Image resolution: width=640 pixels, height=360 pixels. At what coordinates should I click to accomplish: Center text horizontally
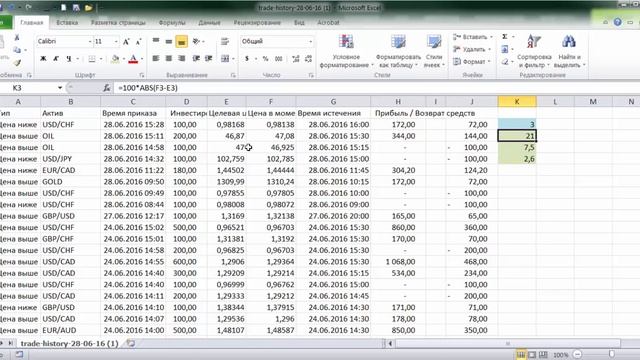pos(169,59)
